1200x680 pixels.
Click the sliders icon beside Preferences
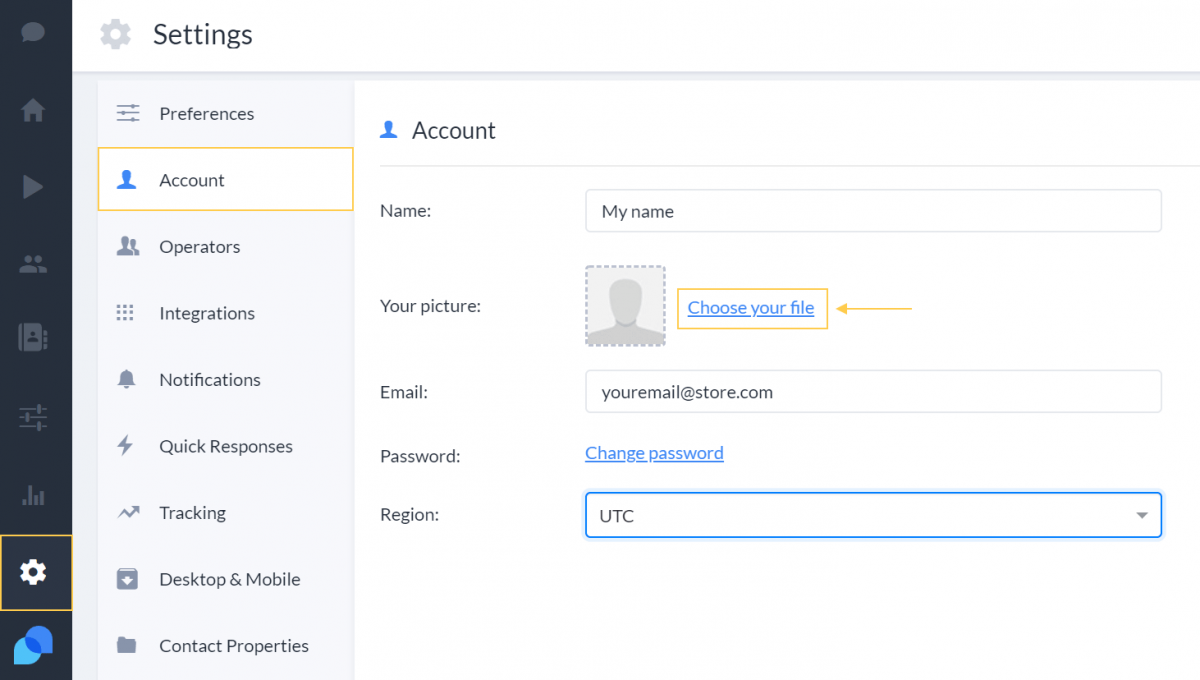pyautogui.click(x=128, y=113)
